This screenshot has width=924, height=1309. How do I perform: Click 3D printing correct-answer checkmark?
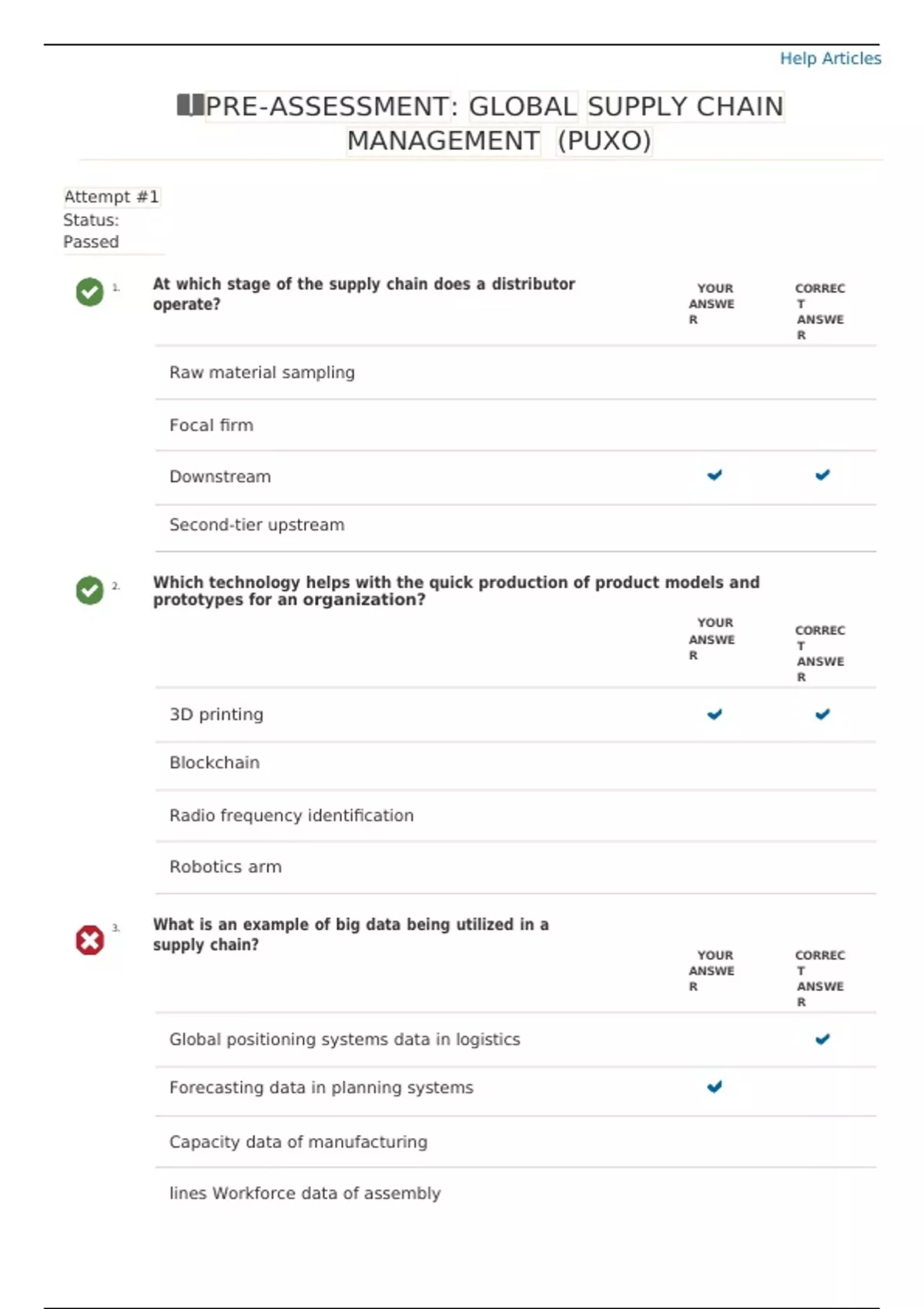coord(822,715)
